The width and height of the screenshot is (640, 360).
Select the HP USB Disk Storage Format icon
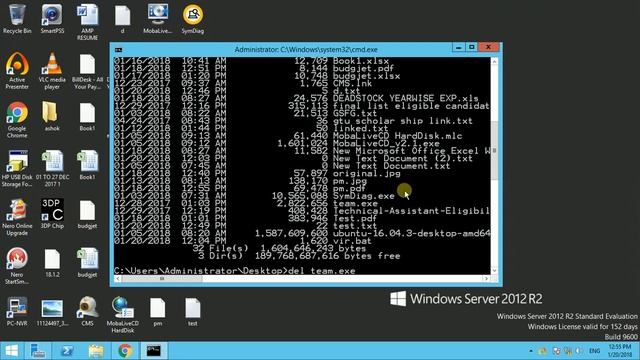pyautogui.click(x=17, y=169)
